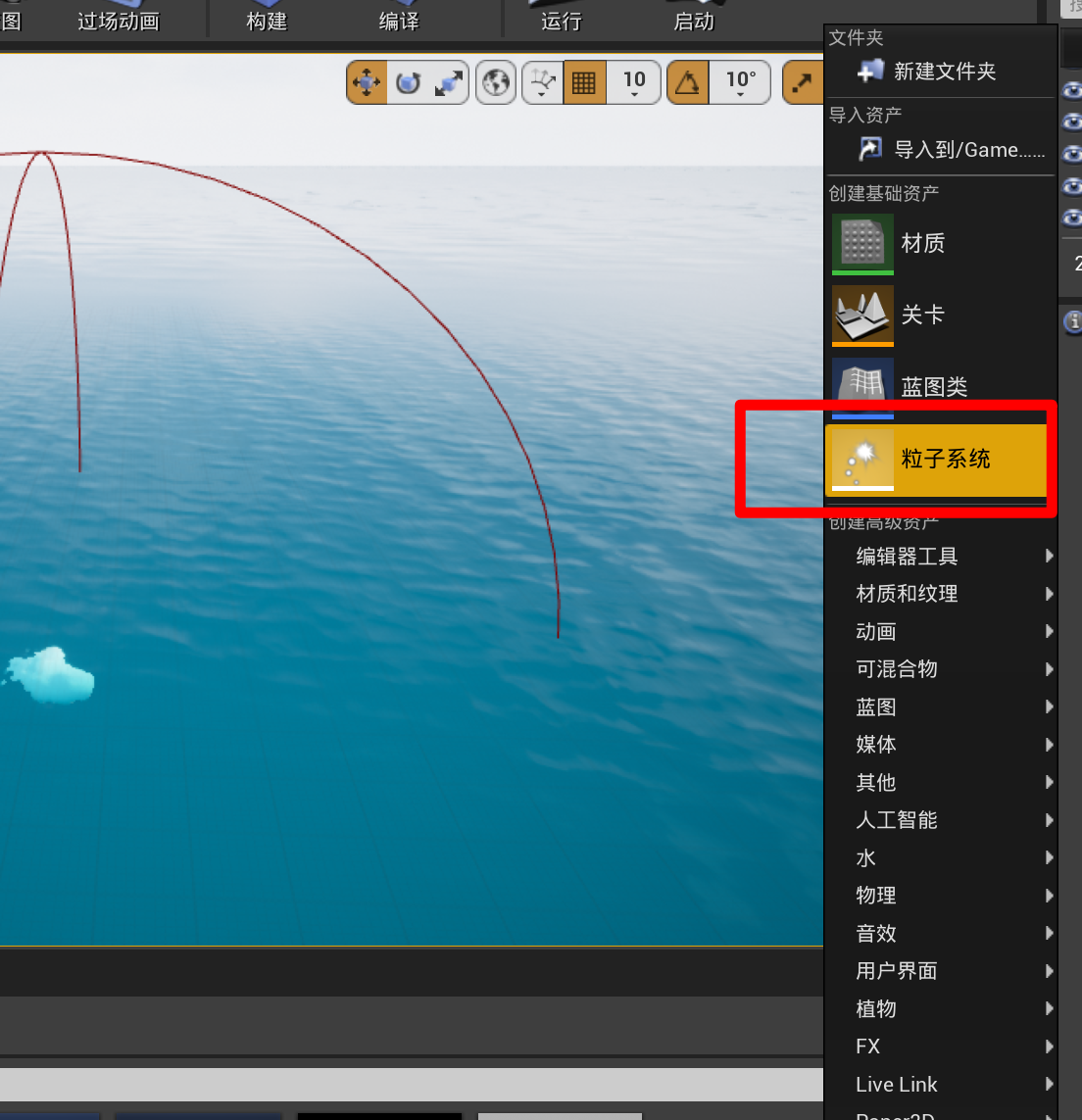Select the scale gizmo tool
Screen dimensions: 1082x1120
coord(448,83)
